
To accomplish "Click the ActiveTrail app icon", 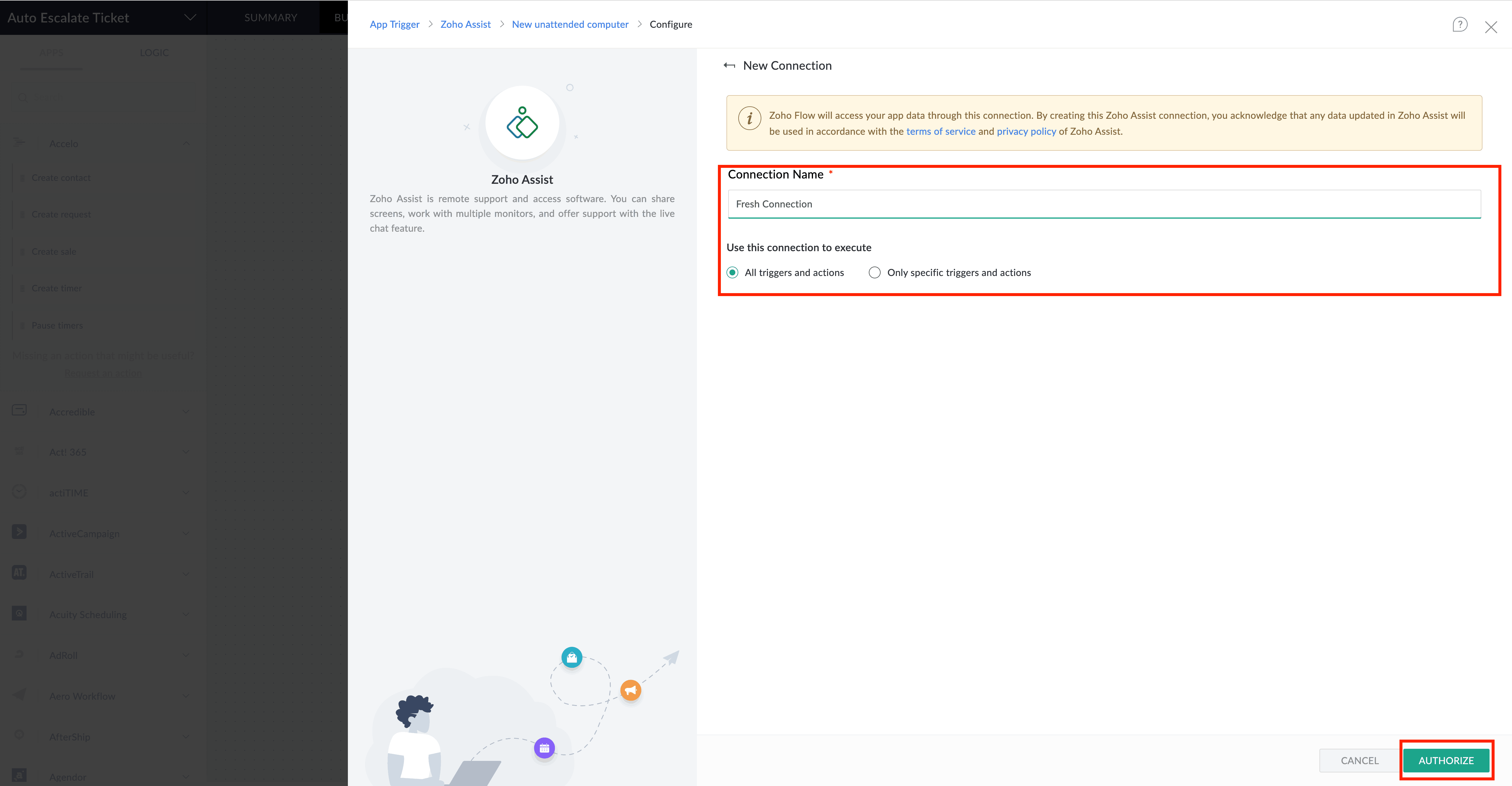I will 19,573.
